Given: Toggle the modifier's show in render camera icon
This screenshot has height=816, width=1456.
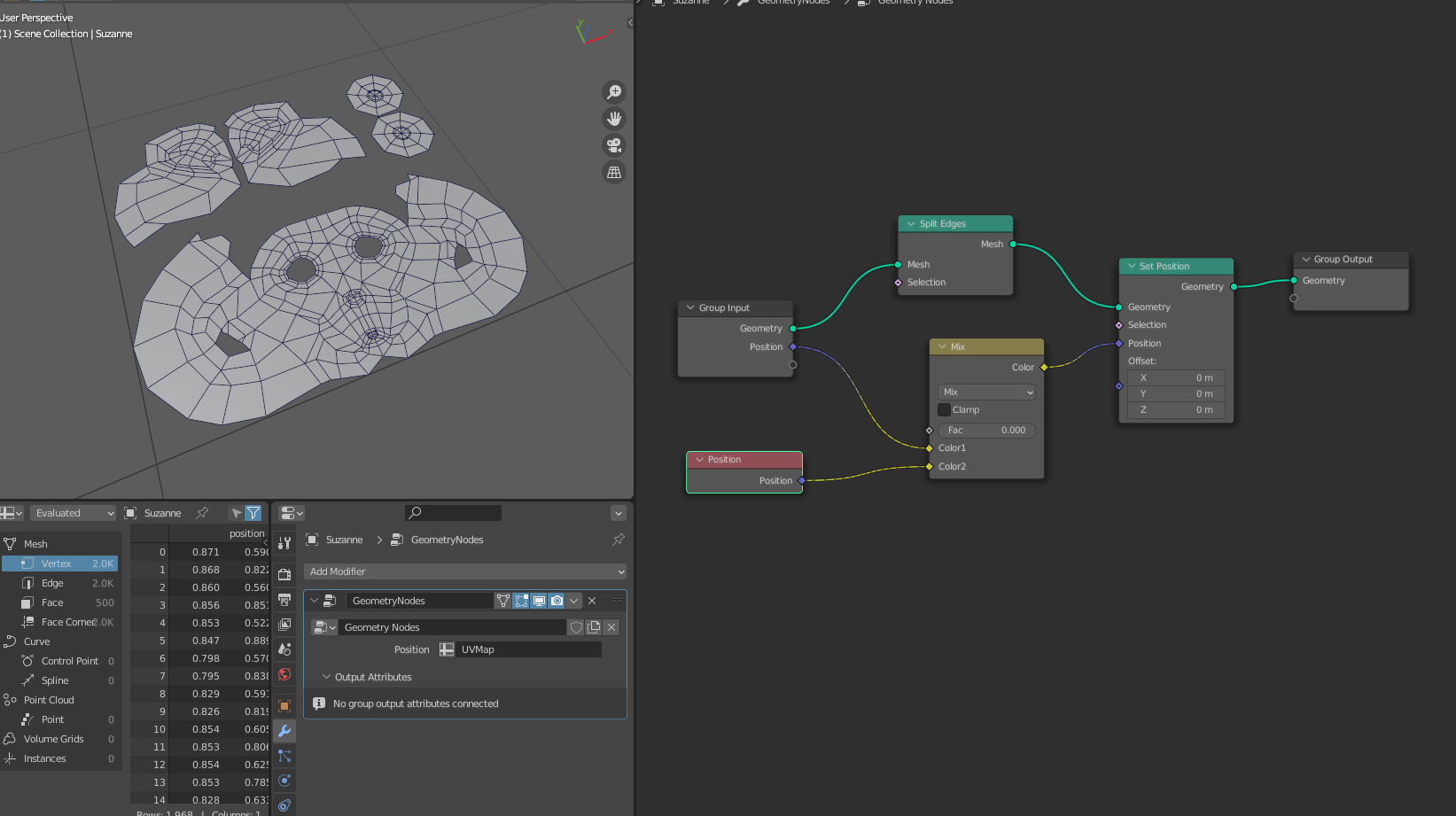Looking at the screenshot, I should point(557,601).
